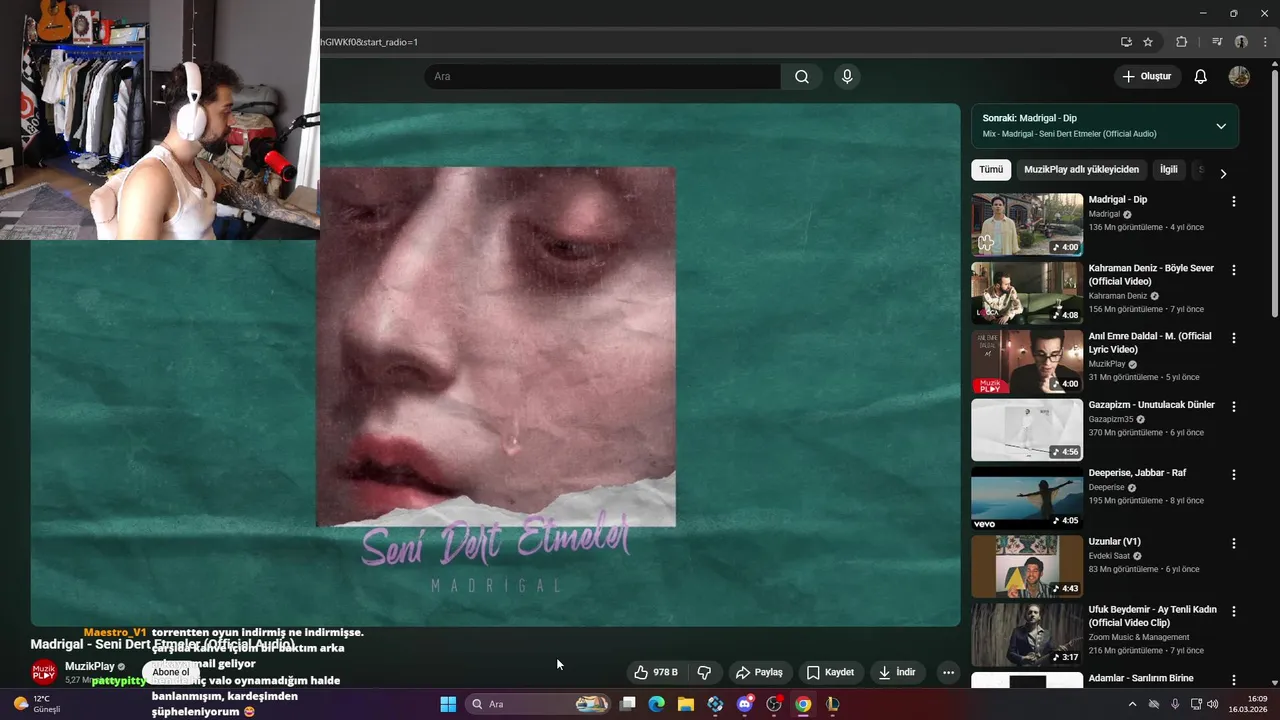Open taskbar volume control

tap(1213, 704)
